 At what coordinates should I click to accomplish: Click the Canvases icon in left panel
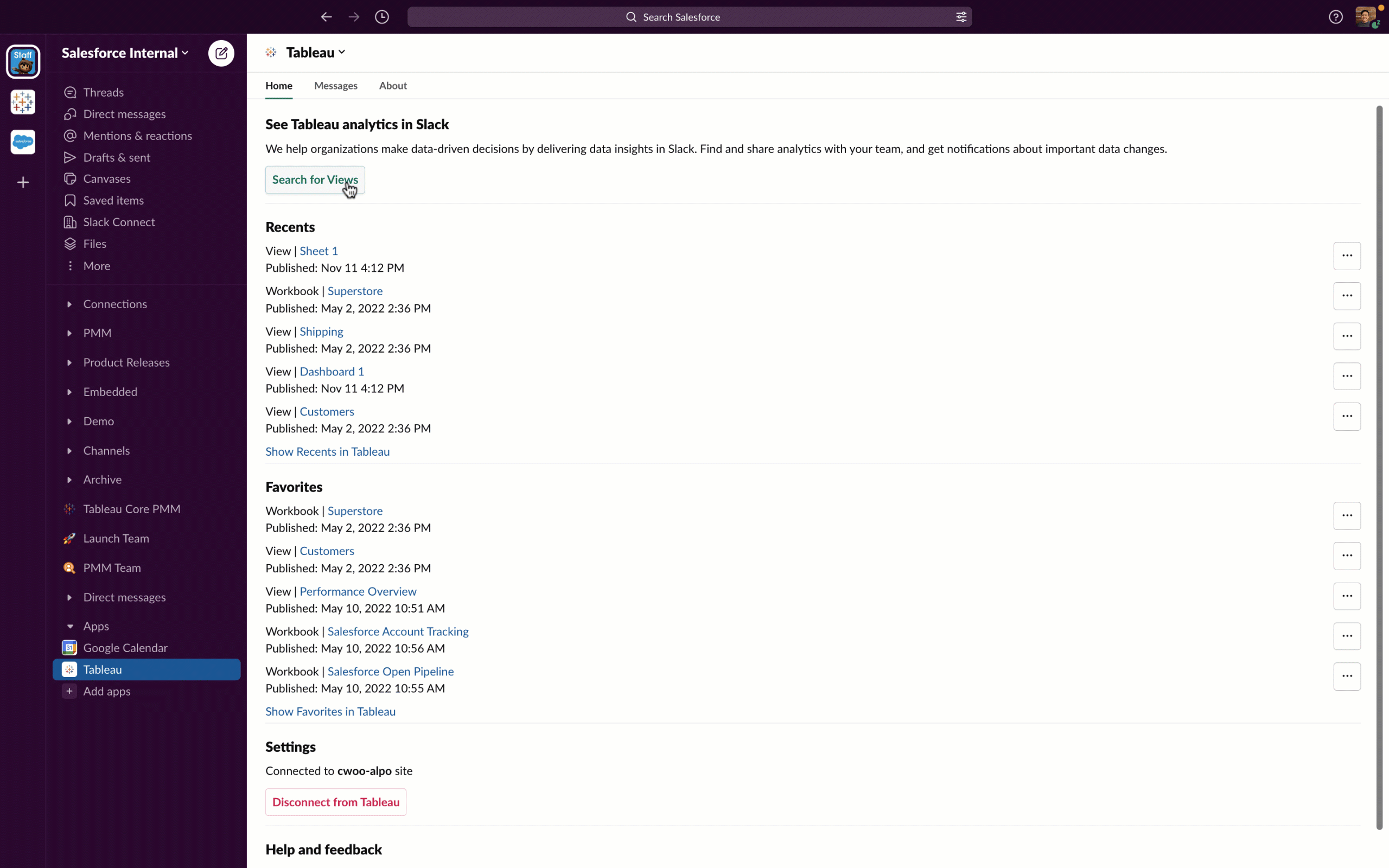pos(70,178)
